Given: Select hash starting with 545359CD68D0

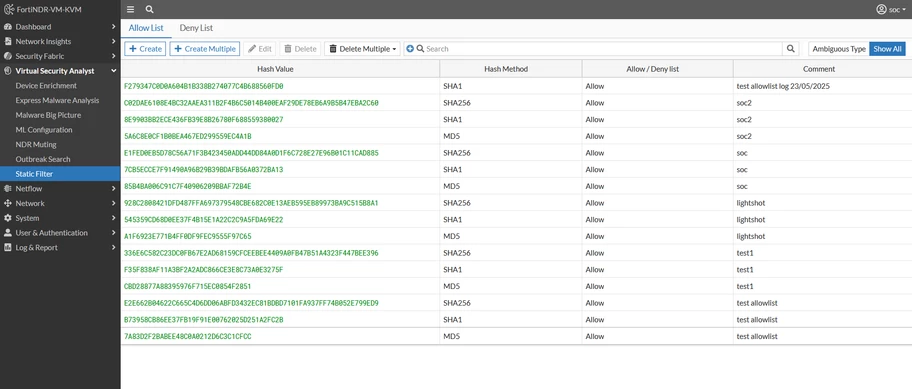Looking at the screenshot, I should (x=204, y=220).
